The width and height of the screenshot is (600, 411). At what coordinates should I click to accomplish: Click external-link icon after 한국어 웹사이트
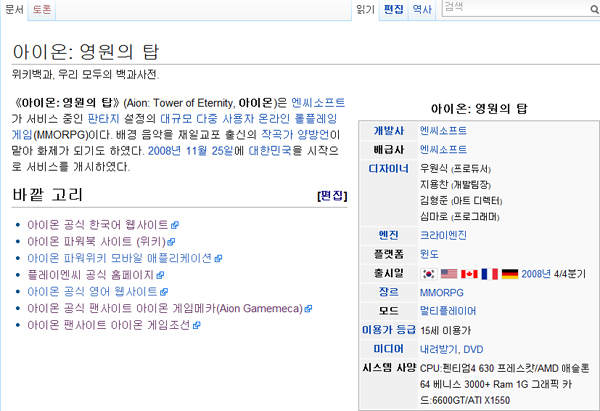point(175,225)
